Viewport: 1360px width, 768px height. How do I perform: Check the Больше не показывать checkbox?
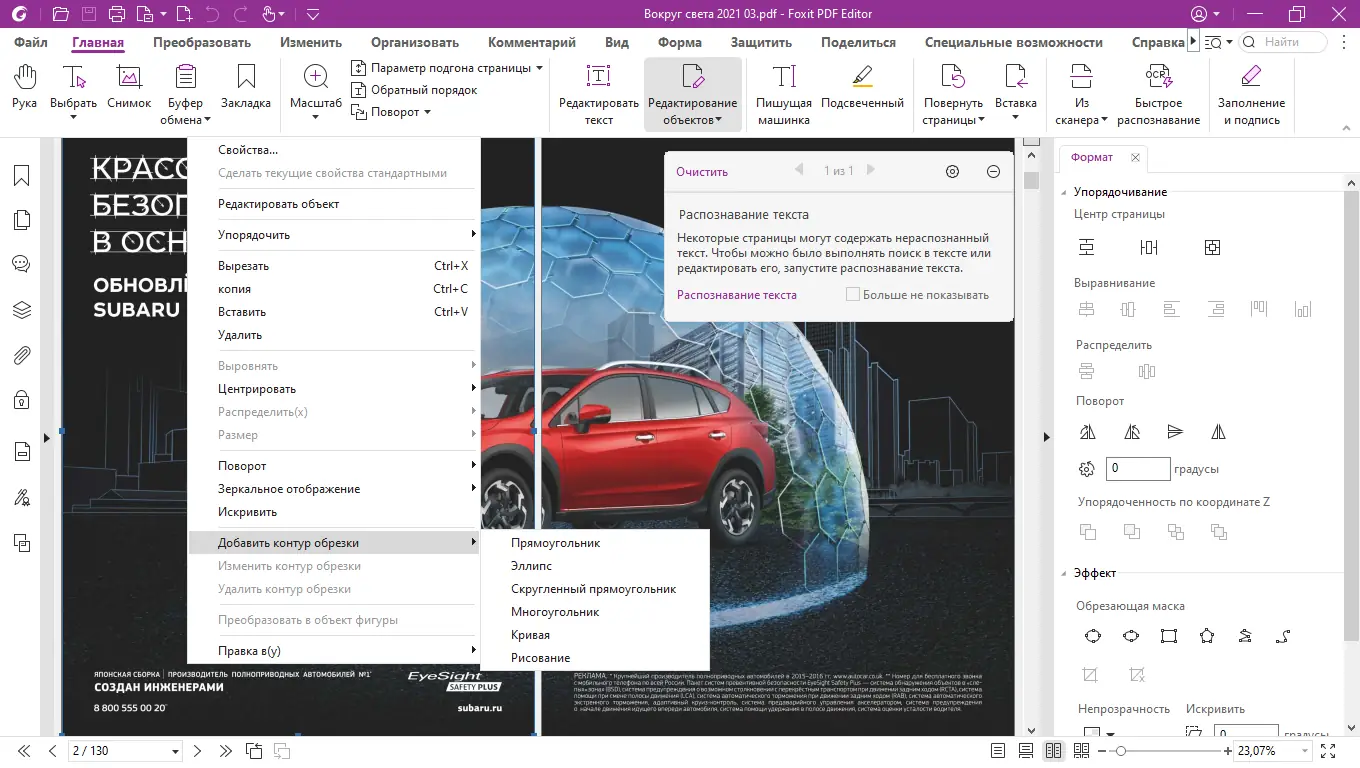(x=853, y=295)
